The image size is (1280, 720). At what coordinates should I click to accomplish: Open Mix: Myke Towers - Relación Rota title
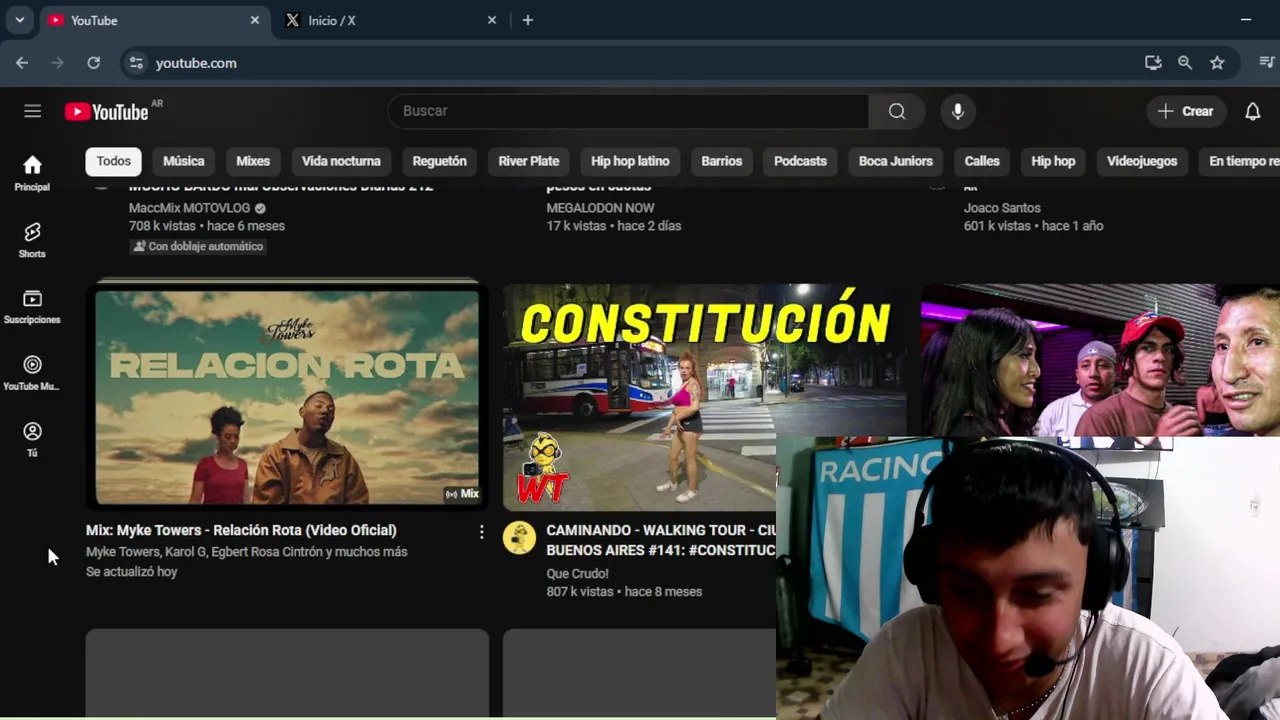click(x=241, y=530)
